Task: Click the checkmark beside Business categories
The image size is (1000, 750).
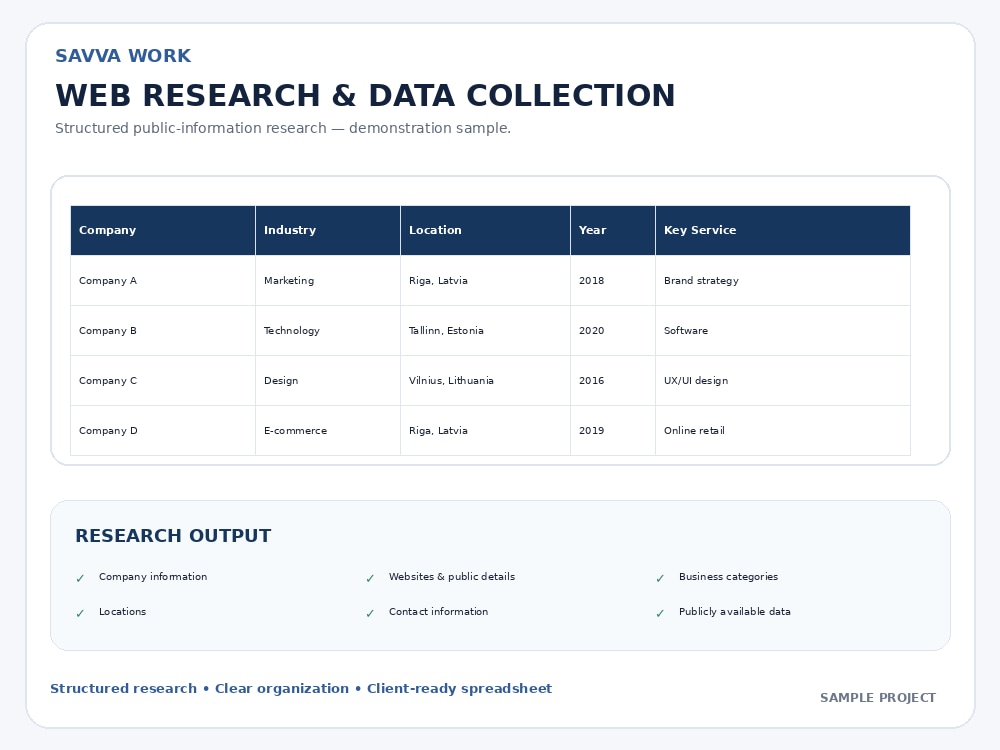Action: pyautogui.click(x=660, y=578)
